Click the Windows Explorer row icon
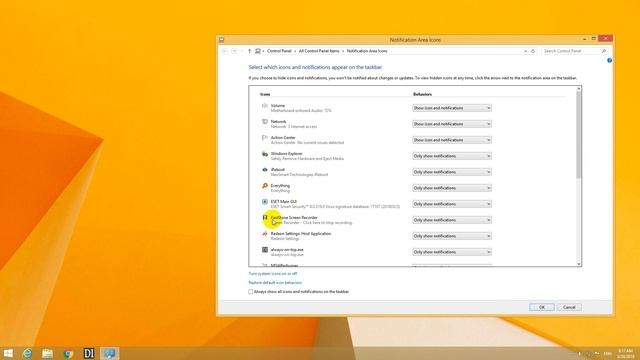The image size is (640, 360). (x=264, y=154)
